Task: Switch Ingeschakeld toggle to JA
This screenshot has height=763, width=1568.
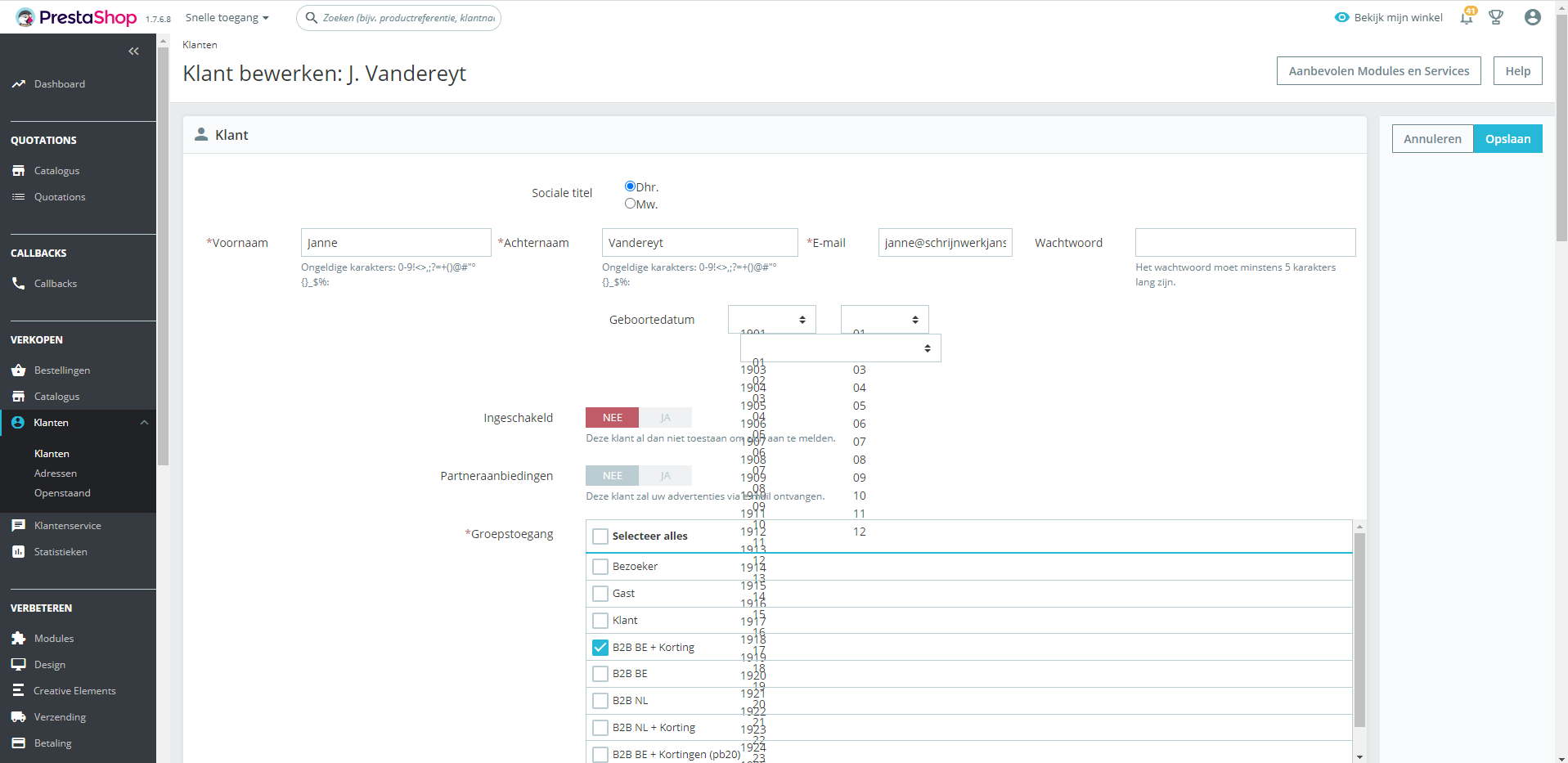Action: point(665,418)
